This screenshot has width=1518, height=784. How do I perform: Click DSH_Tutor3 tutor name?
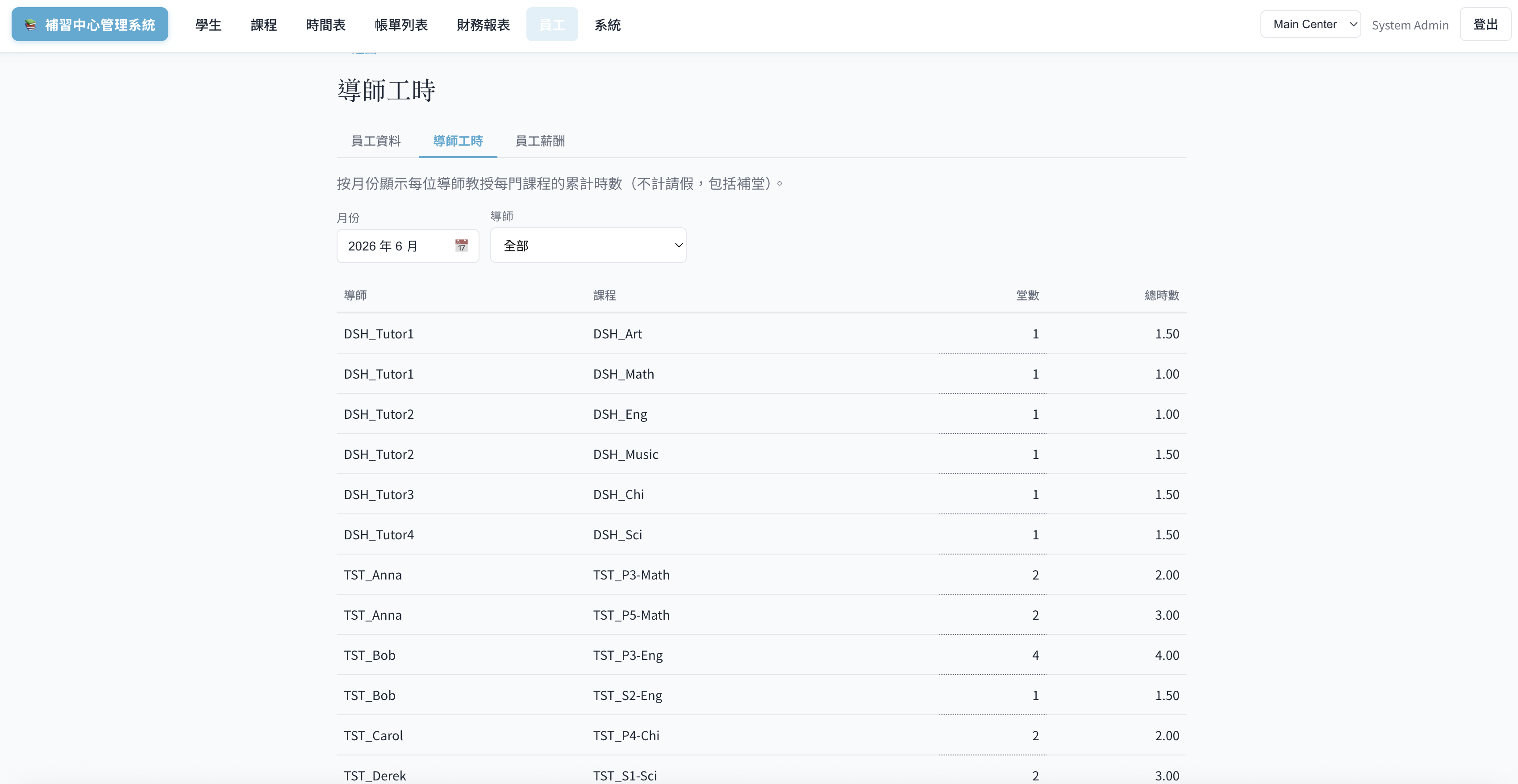(379, 494)
